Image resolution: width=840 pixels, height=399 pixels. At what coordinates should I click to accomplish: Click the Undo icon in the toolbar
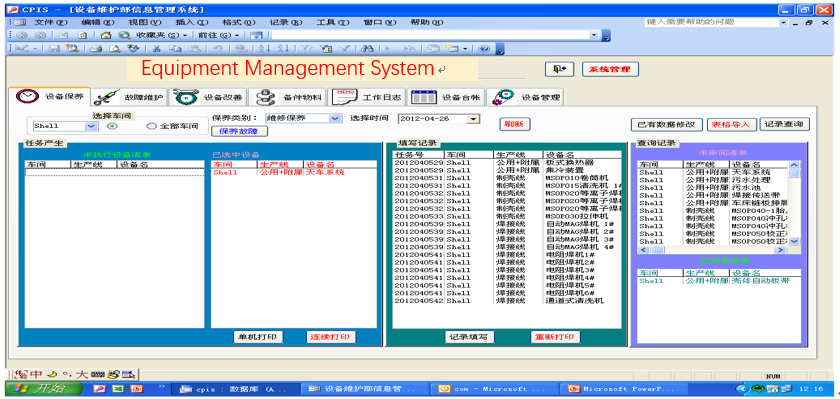click(x=218, y=49)
